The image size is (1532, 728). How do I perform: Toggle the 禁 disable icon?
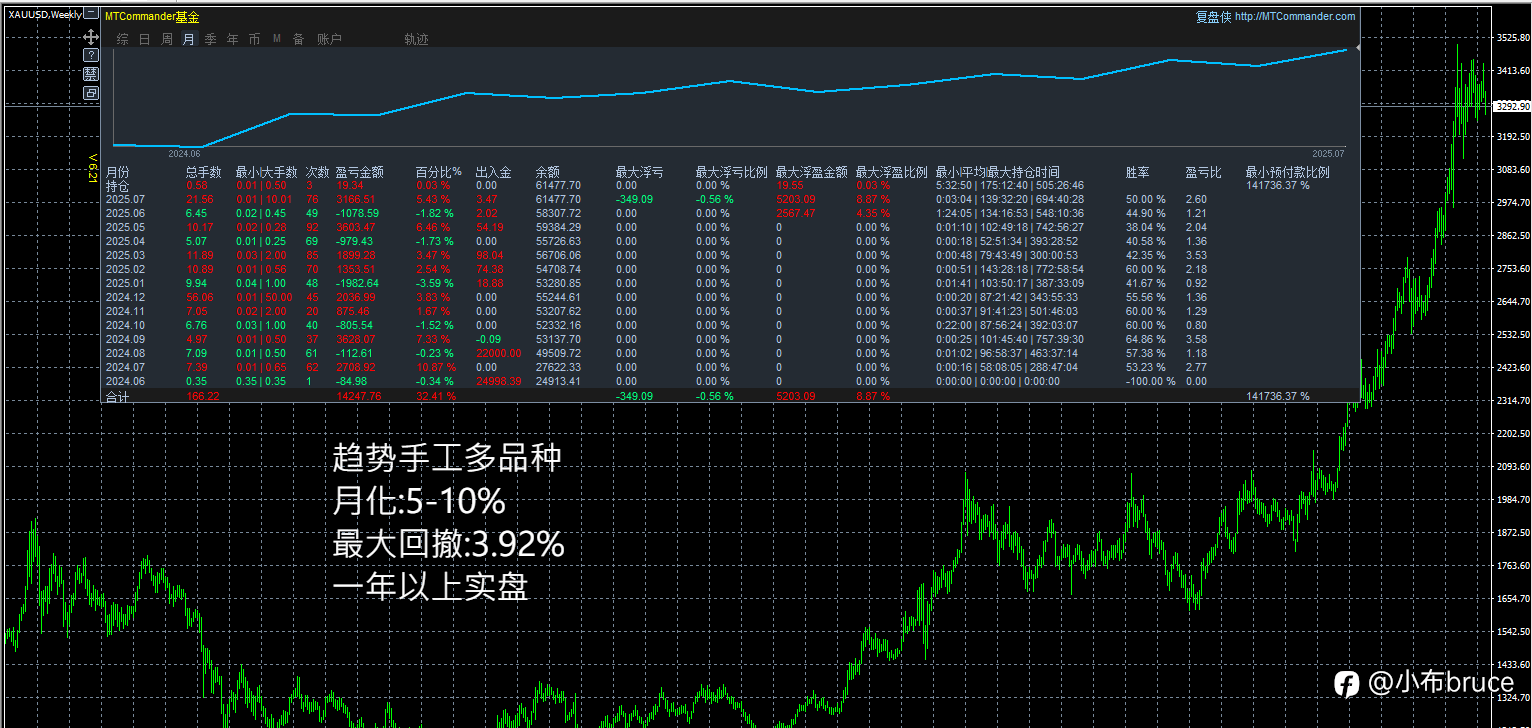tap(91, 73)
